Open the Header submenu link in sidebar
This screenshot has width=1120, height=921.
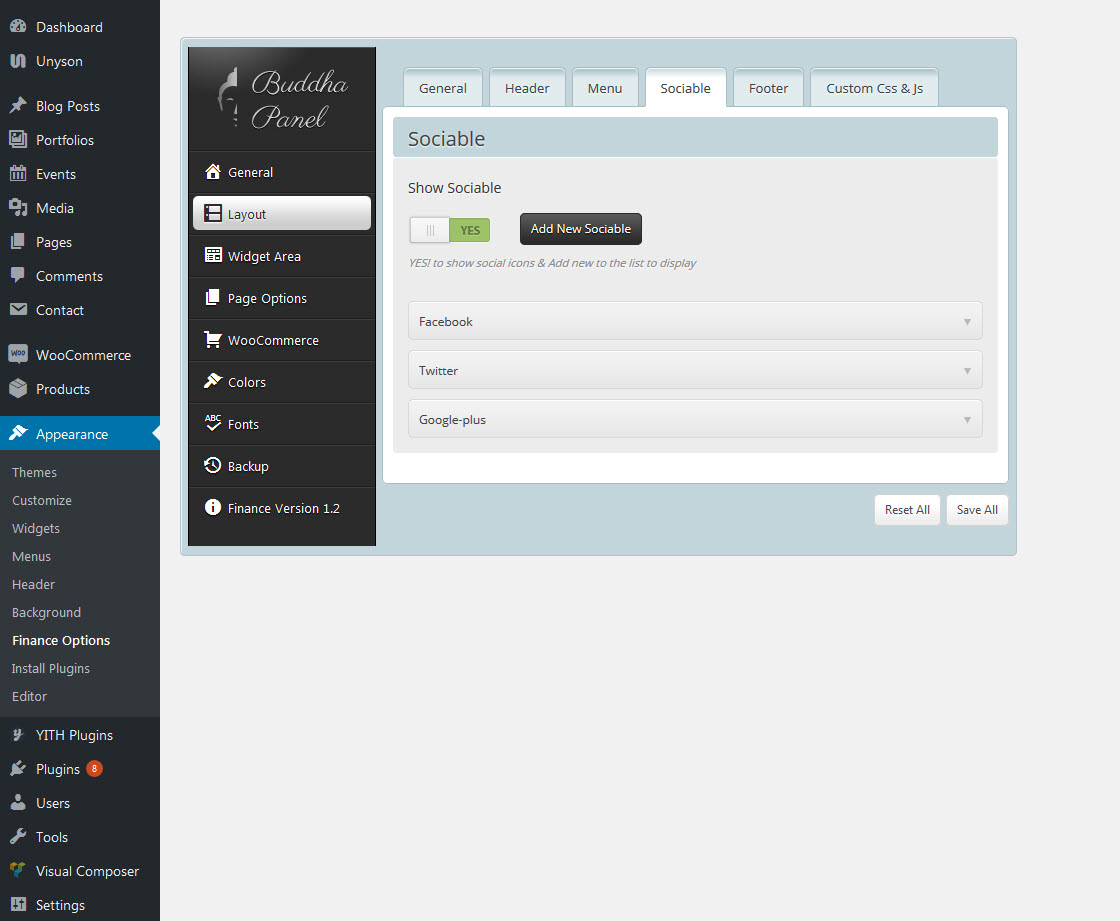click(x=33, y=584)
